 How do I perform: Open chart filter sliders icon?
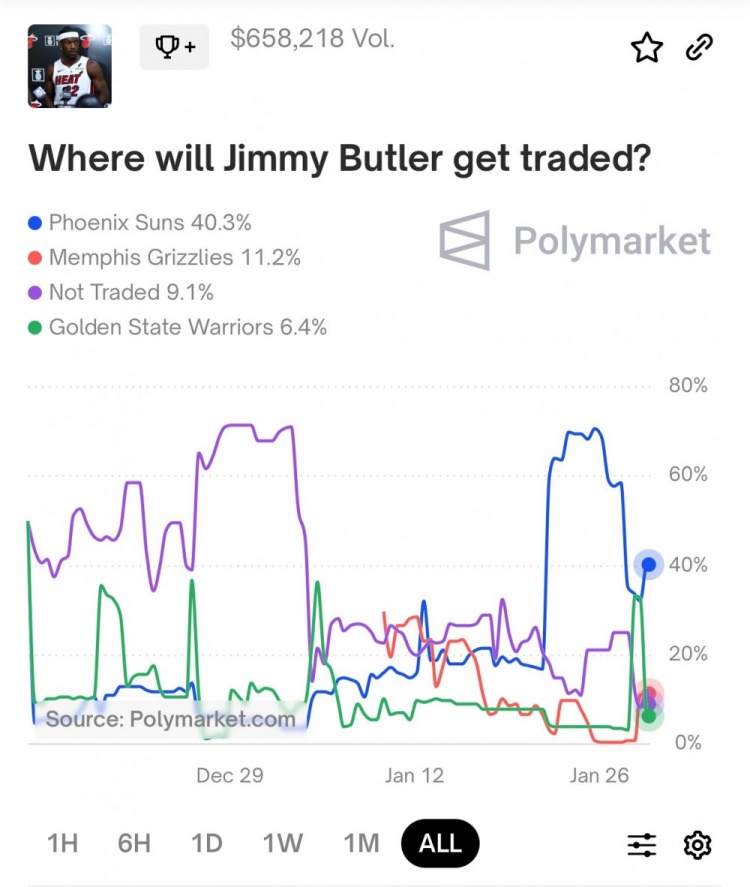(642, 845)
